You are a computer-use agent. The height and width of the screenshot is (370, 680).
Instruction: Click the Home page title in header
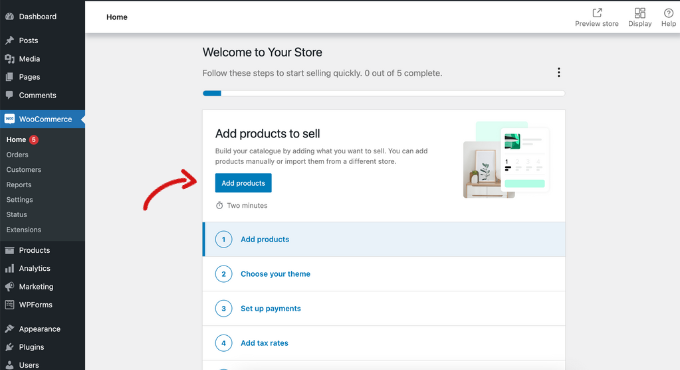click(117, 17)
